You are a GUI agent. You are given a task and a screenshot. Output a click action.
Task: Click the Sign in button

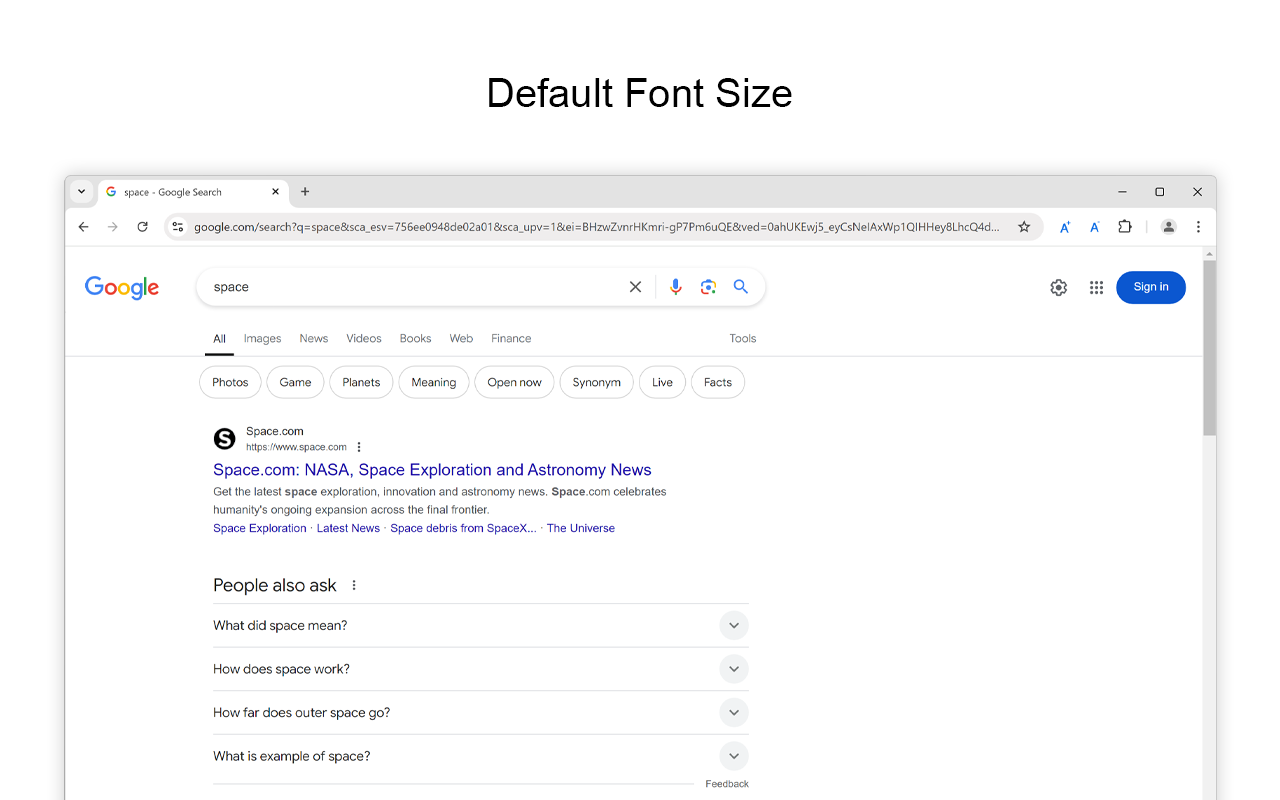(1150, 287)
